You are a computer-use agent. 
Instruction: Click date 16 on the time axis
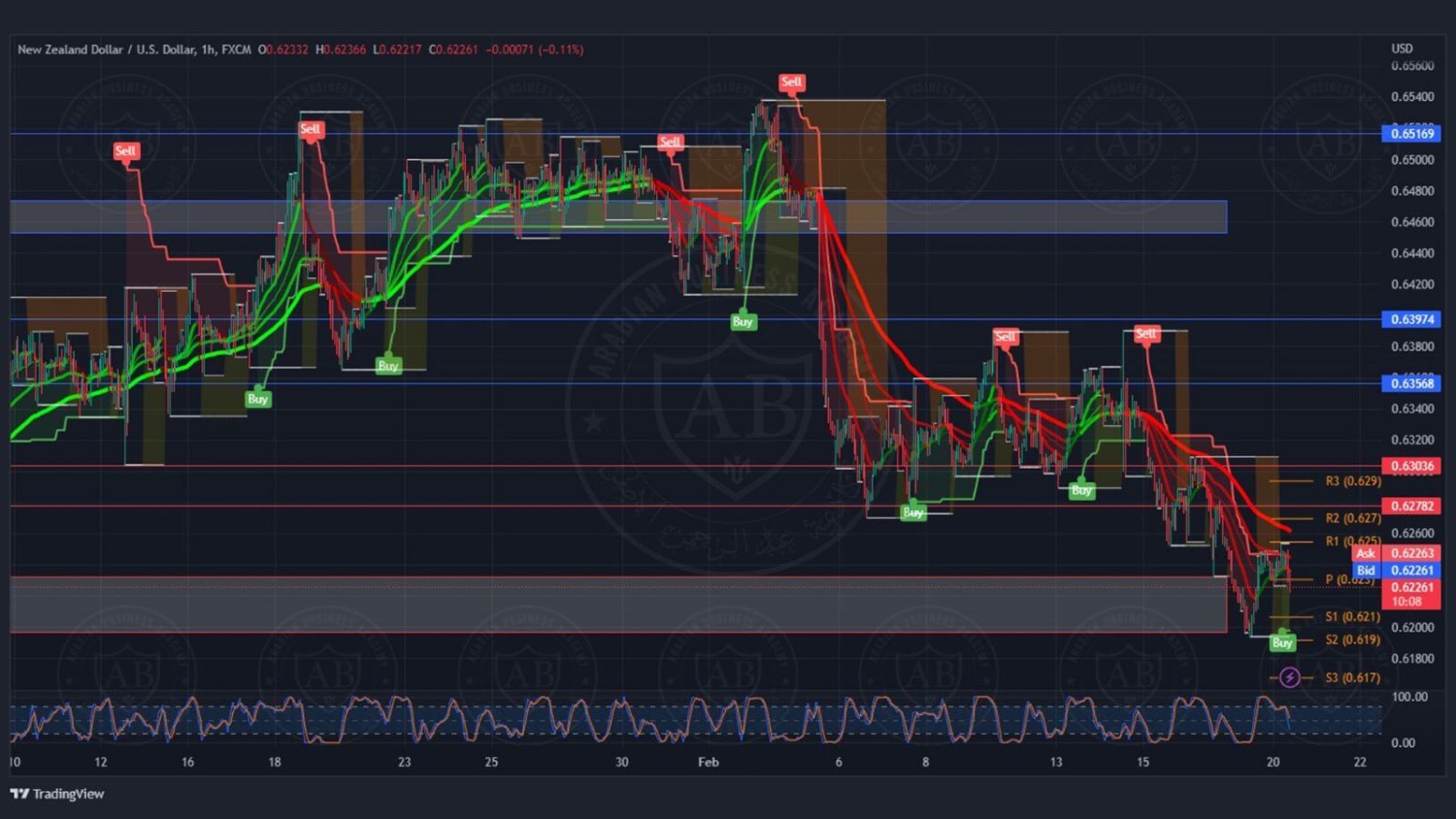tap(187, 762)
